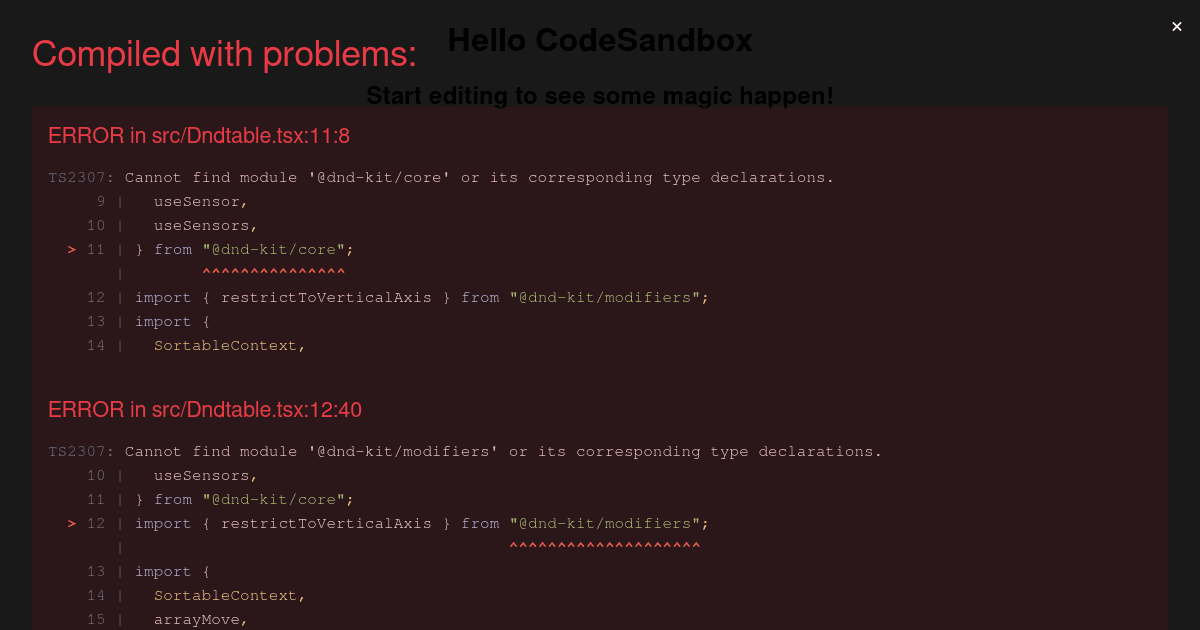This screenshot has width=1200, height=630.
Task: Open ERROR in src/Dndtable.tsx:12:40 heading
Action: pos(205,410)
